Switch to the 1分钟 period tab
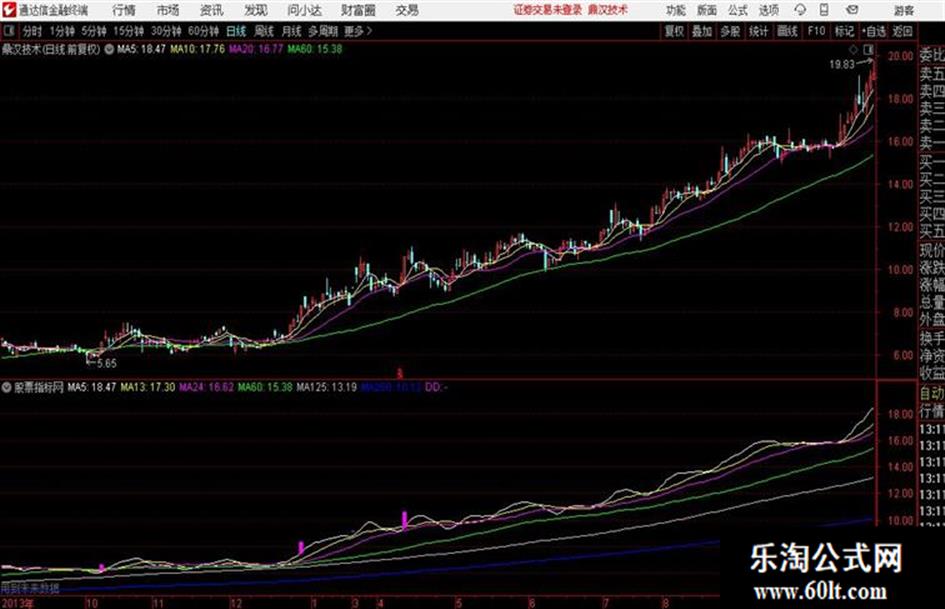This screenshot has height=609, width=945. pos(62,31)
